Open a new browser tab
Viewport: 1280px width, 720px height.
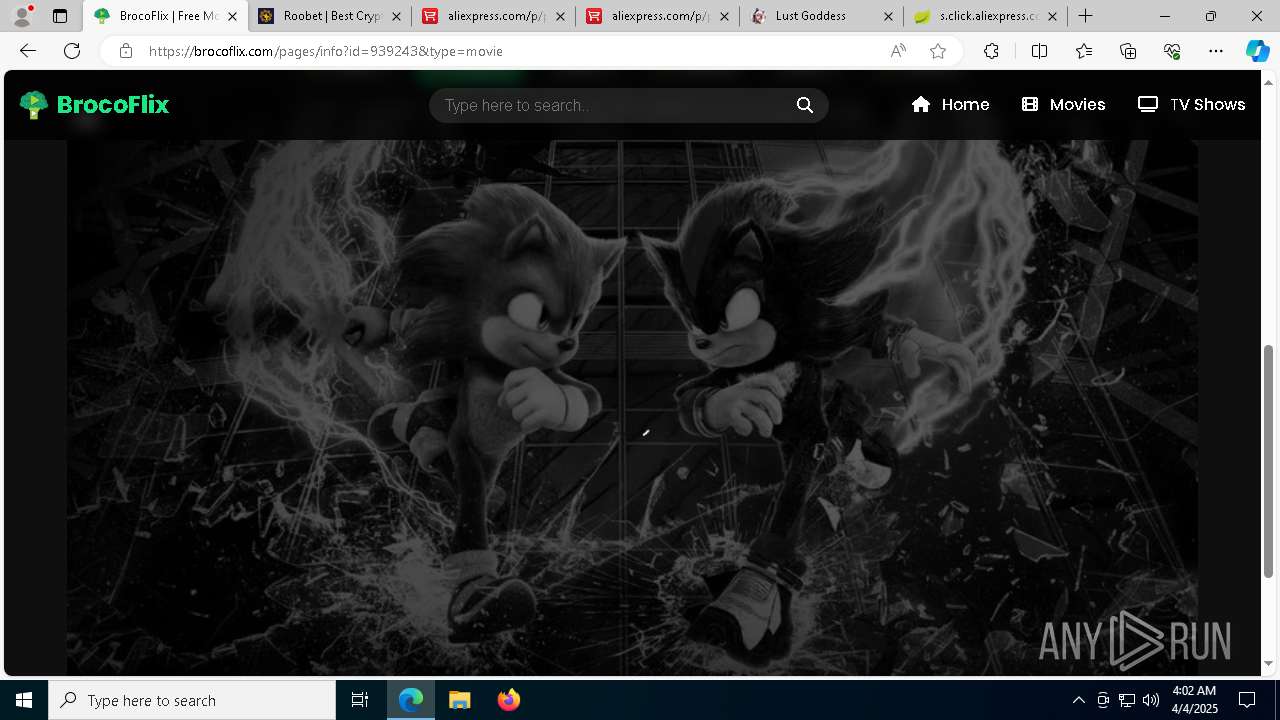pos(1086,16)
